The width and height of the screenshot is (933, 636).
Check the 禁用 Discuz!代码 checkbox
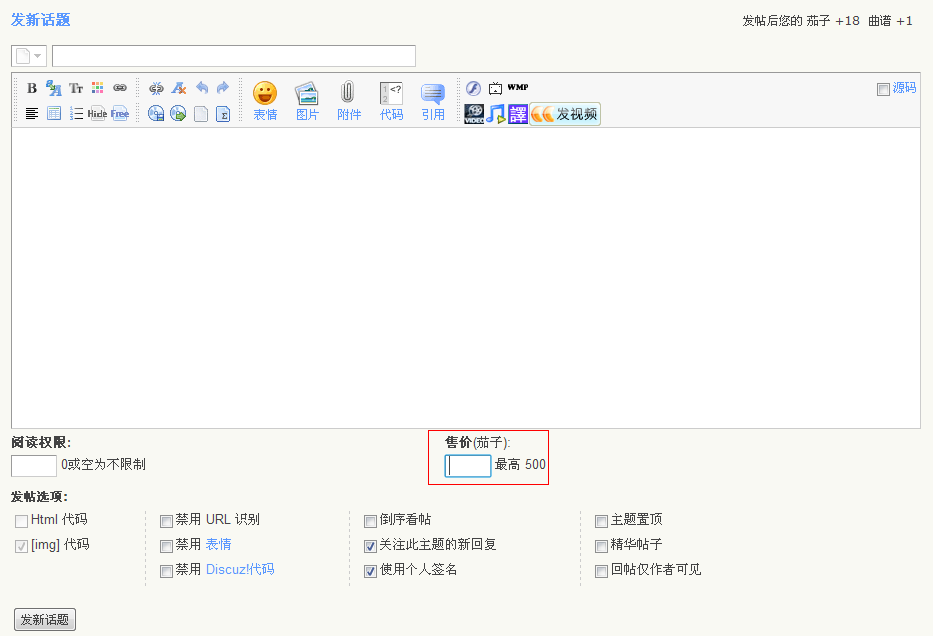point(167,571)
